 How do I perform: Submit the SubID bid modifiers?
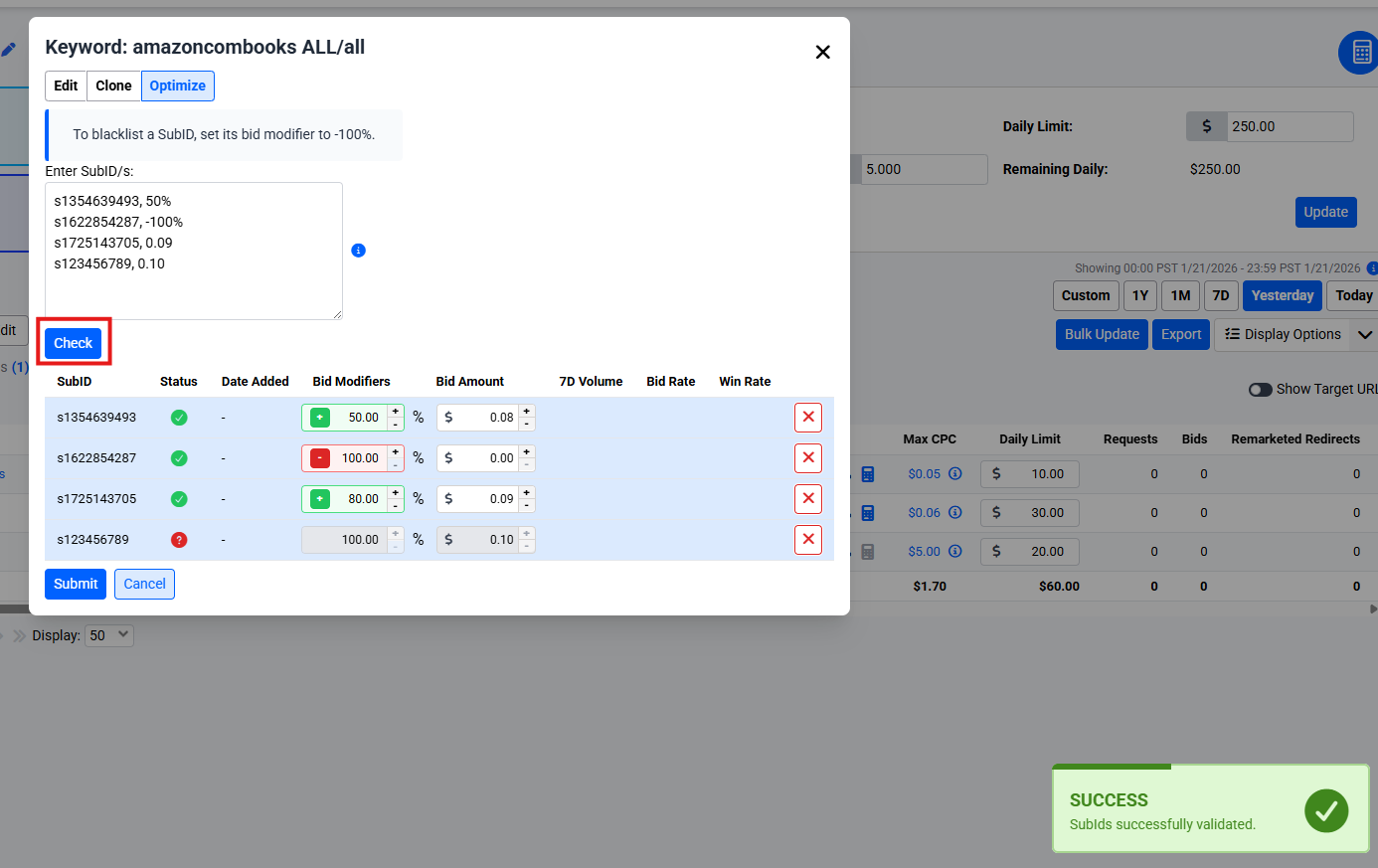[76, 585]
